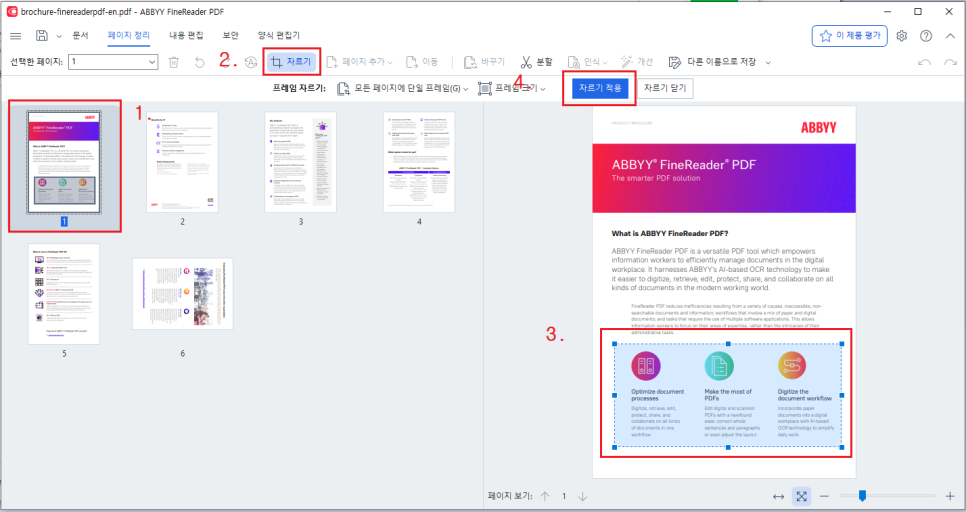Click the 바꾸기 replace pages tool
The width and height of the screenshot is (966, 512).
[484, 62]
